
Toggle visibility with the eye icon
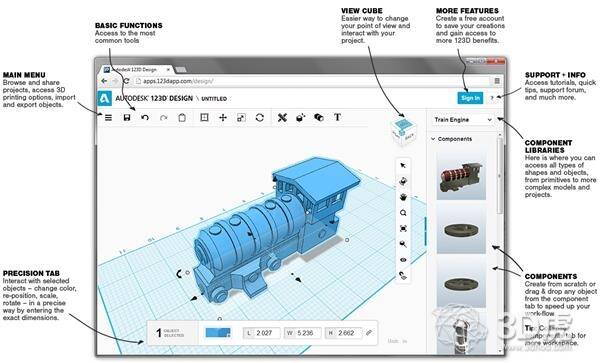[403, 260]
